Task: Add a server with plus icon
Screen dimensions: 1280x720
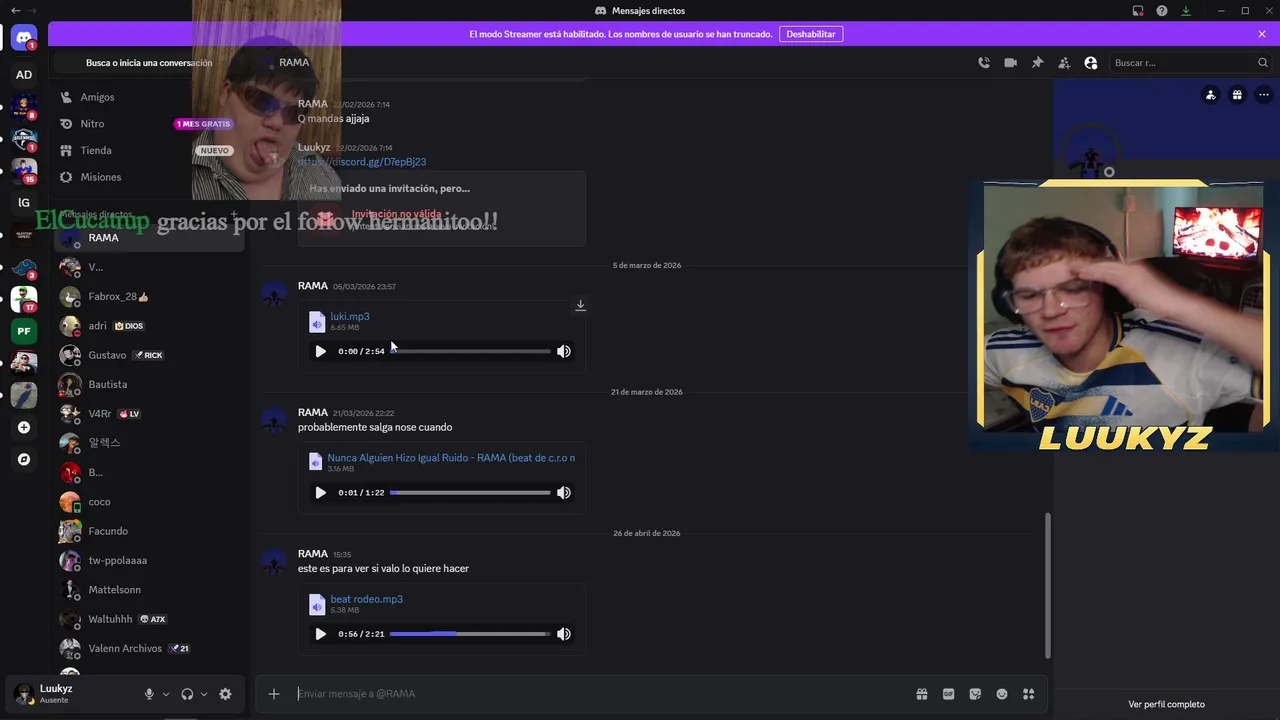Action: click(24, 427)
